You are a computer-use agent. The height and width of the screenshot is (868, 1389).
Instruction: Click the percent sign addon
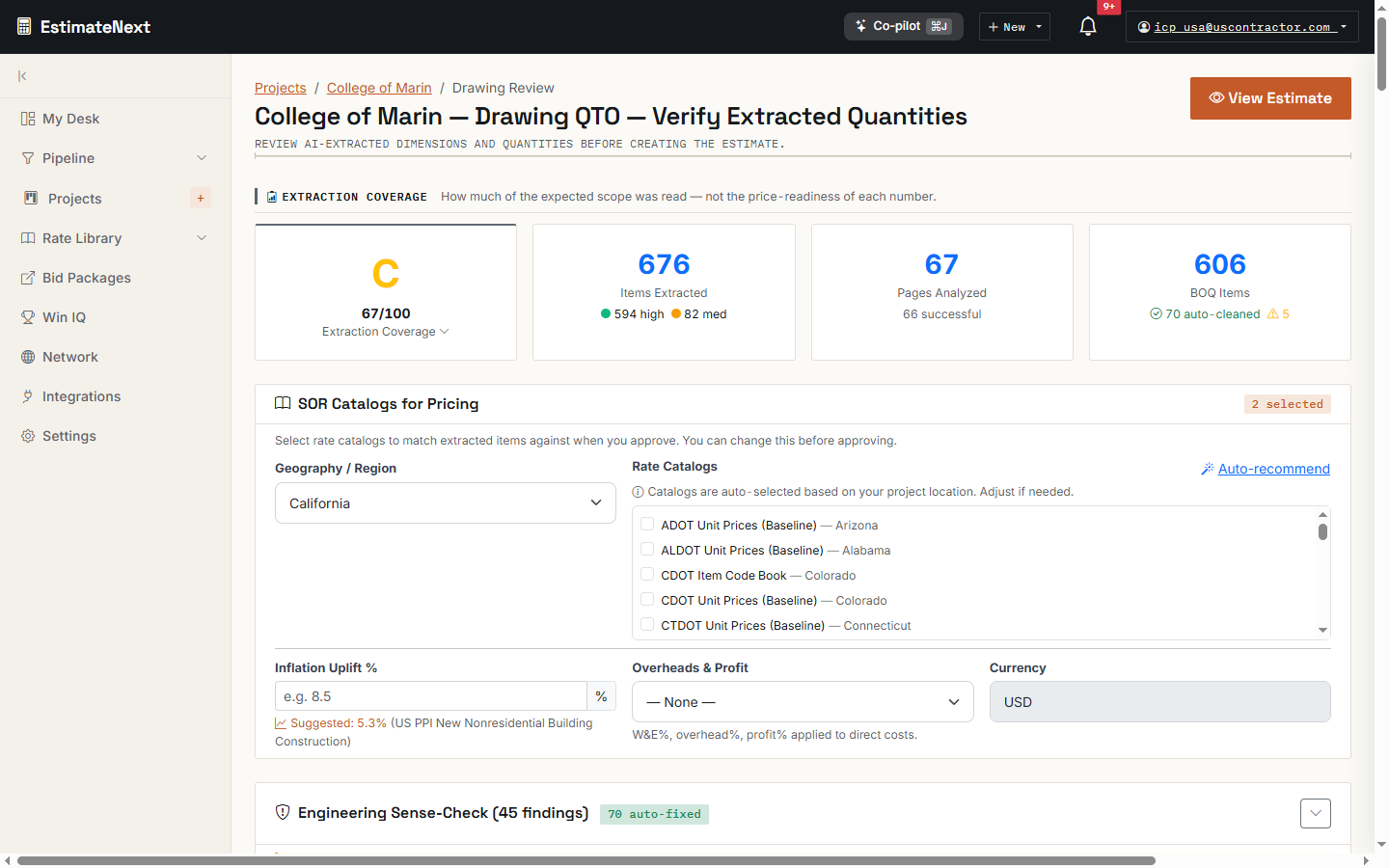click(x=601, y=696)
